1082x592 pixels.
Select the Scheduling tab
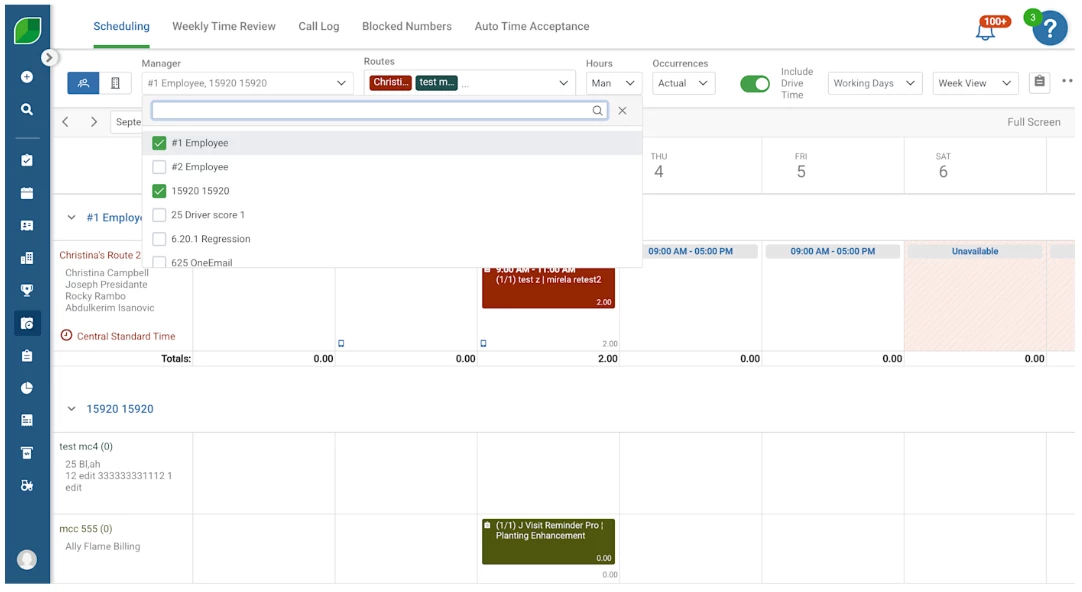(121, 26)
